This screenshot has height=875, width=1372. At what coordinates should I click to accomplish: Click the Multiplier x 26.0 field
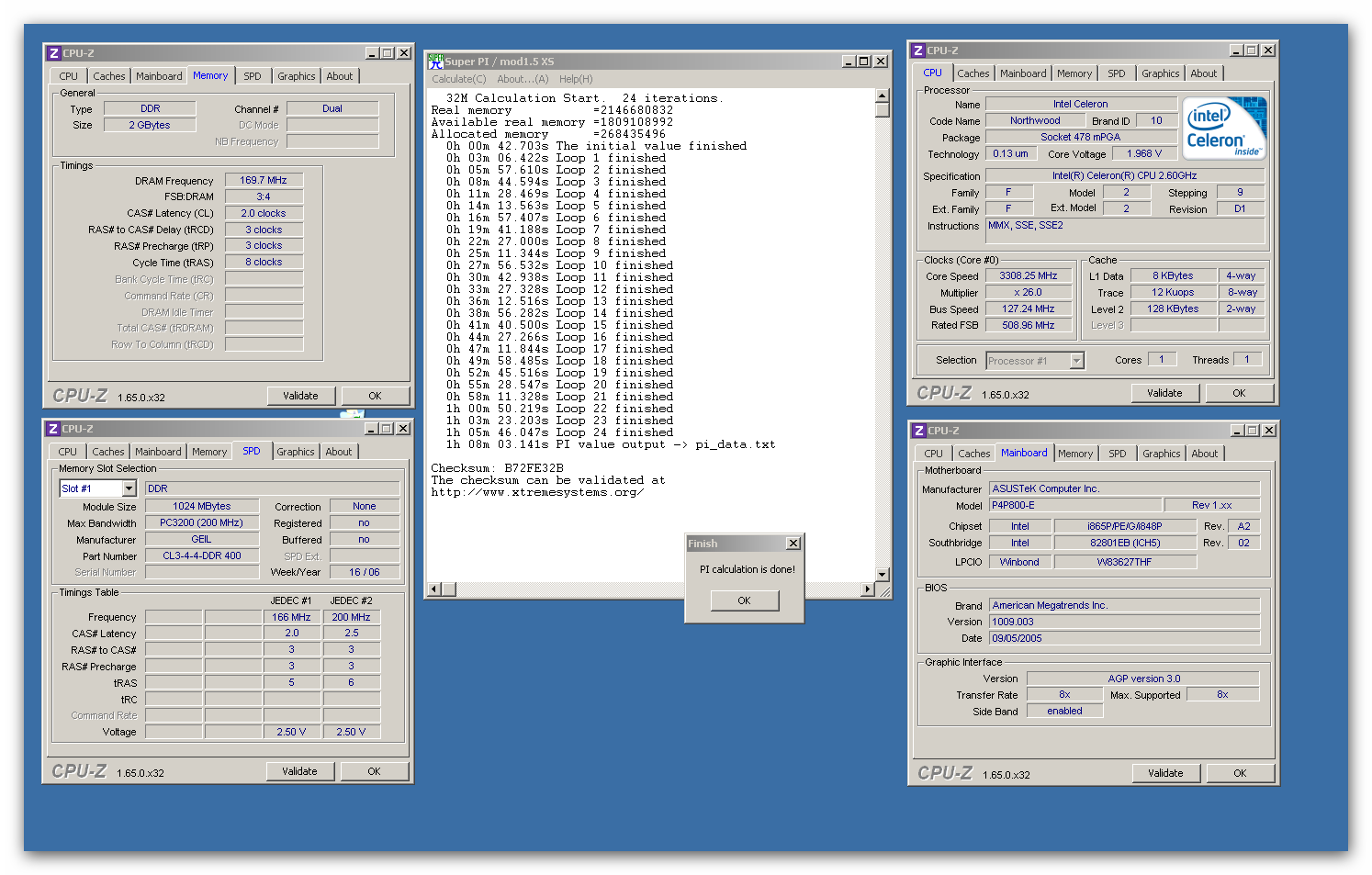1029,292
